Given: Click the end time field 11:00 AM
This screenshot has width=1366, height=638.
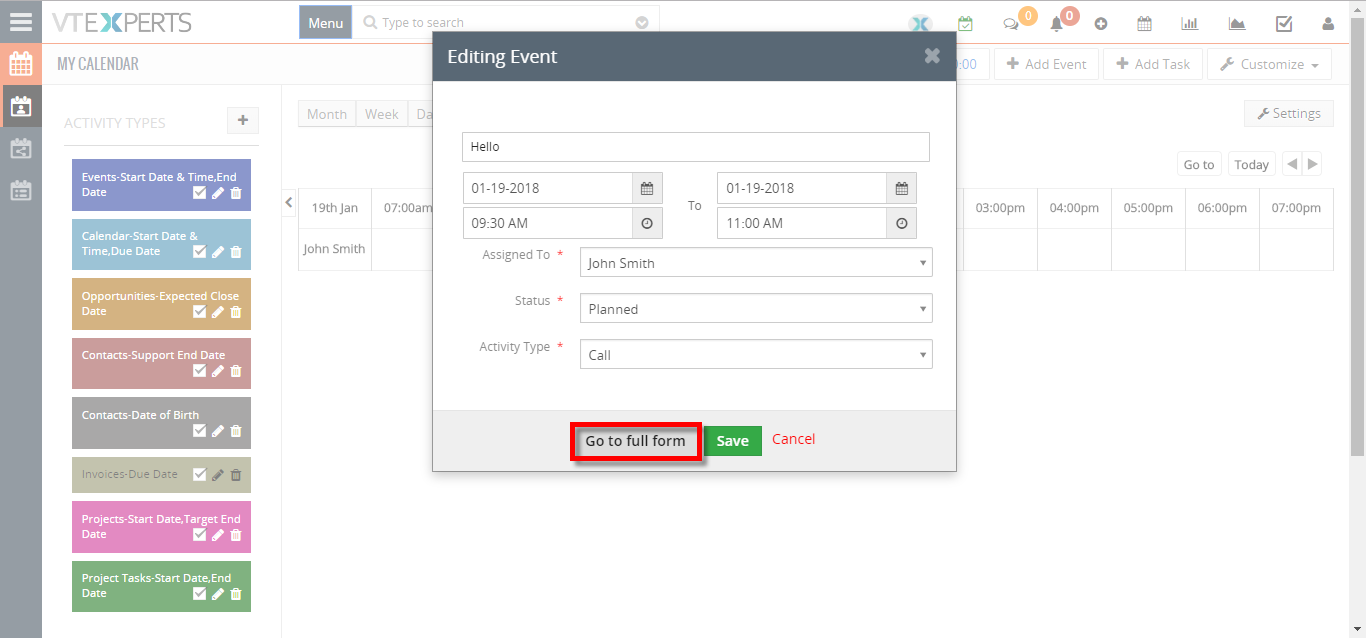Looking at the screenshot, I should click(x=802, y=223).
